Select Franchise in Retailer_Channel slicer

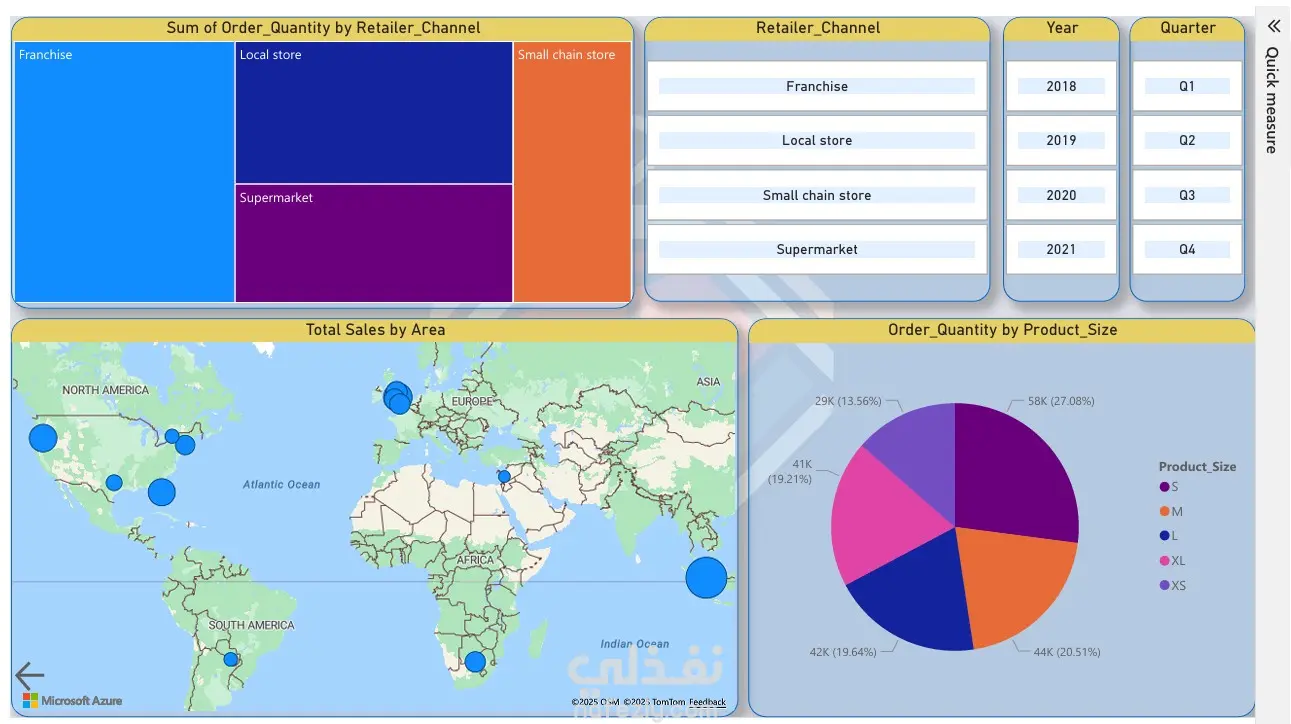(817, 86)
